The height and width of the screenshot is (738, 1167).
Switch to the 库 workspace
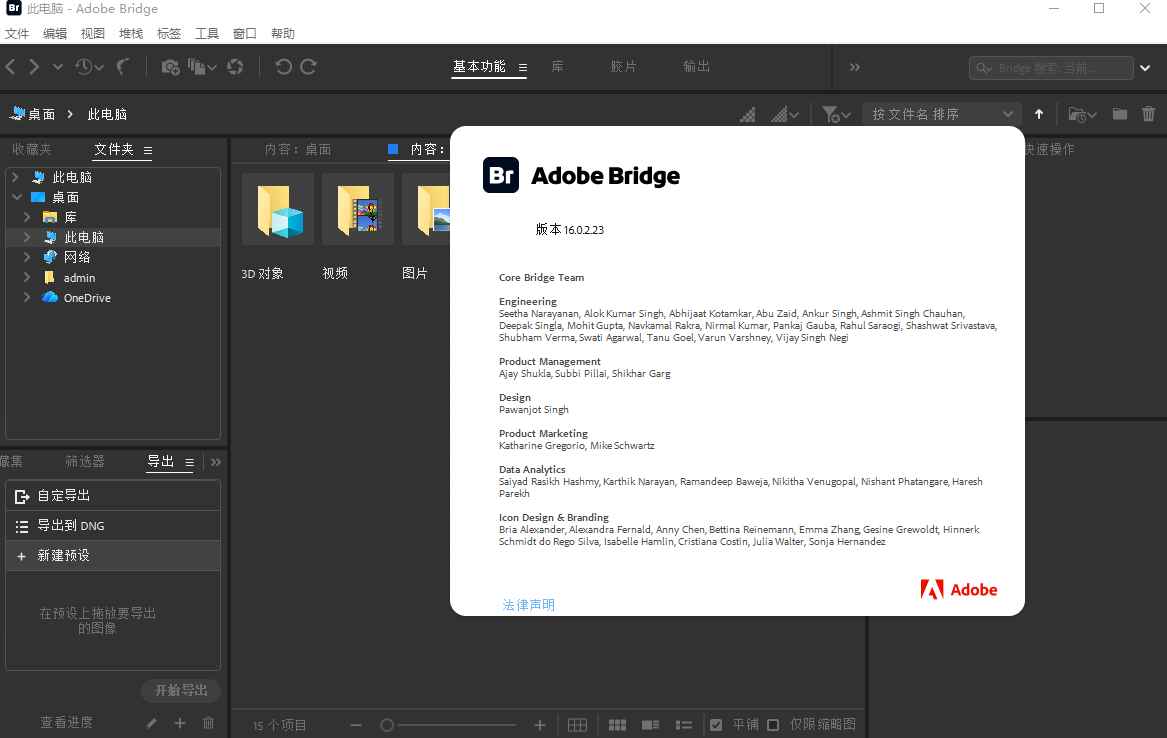pos(557,66)
